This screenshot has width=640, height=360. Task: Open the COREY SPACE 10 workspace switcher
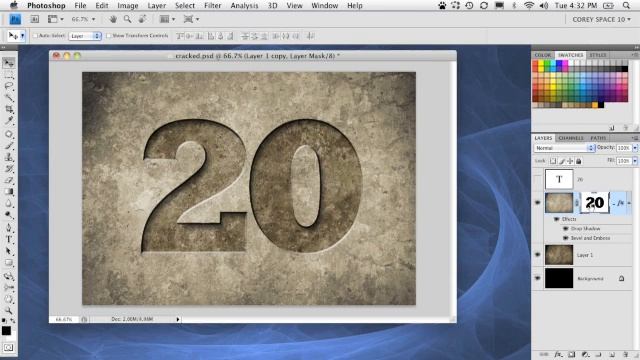601,20
